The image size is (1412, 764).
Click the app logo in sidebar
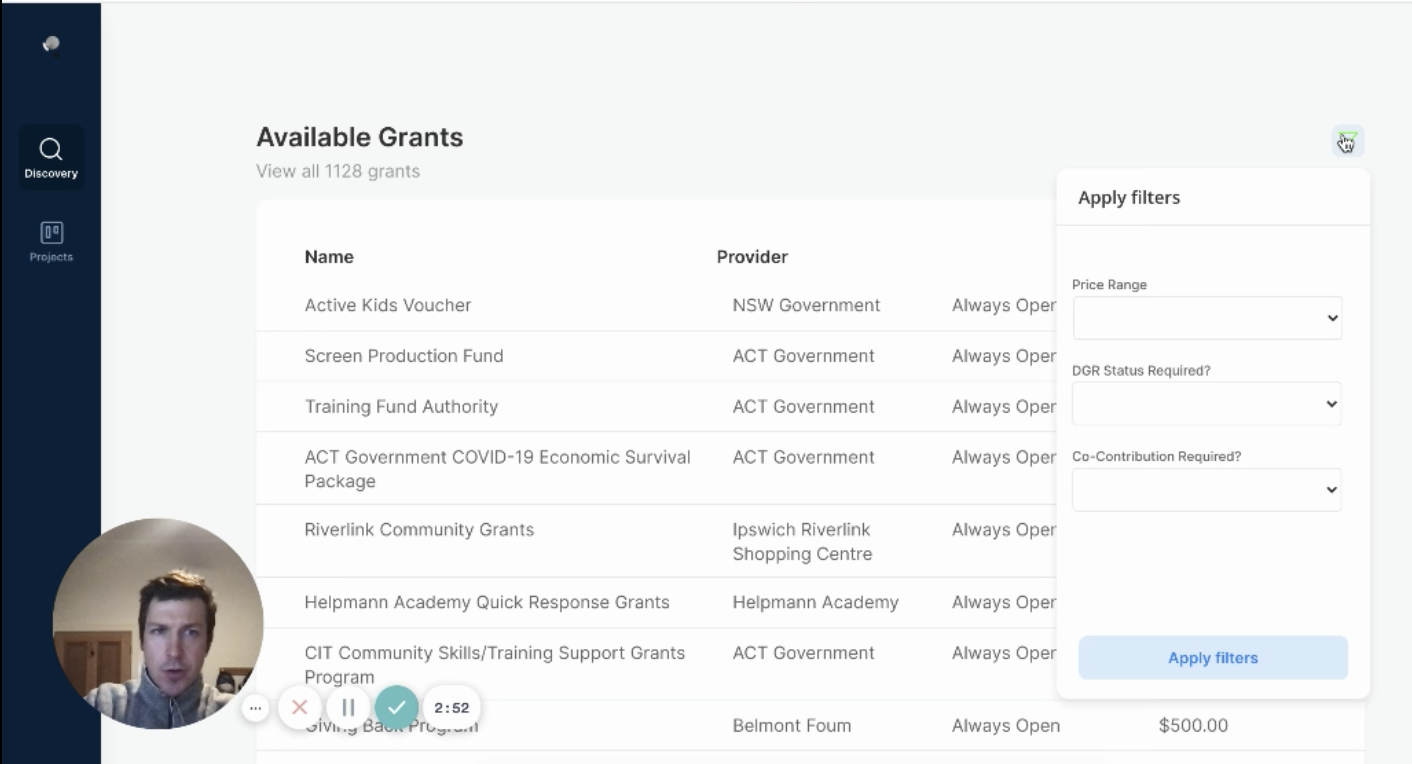(x=51, y=43)
